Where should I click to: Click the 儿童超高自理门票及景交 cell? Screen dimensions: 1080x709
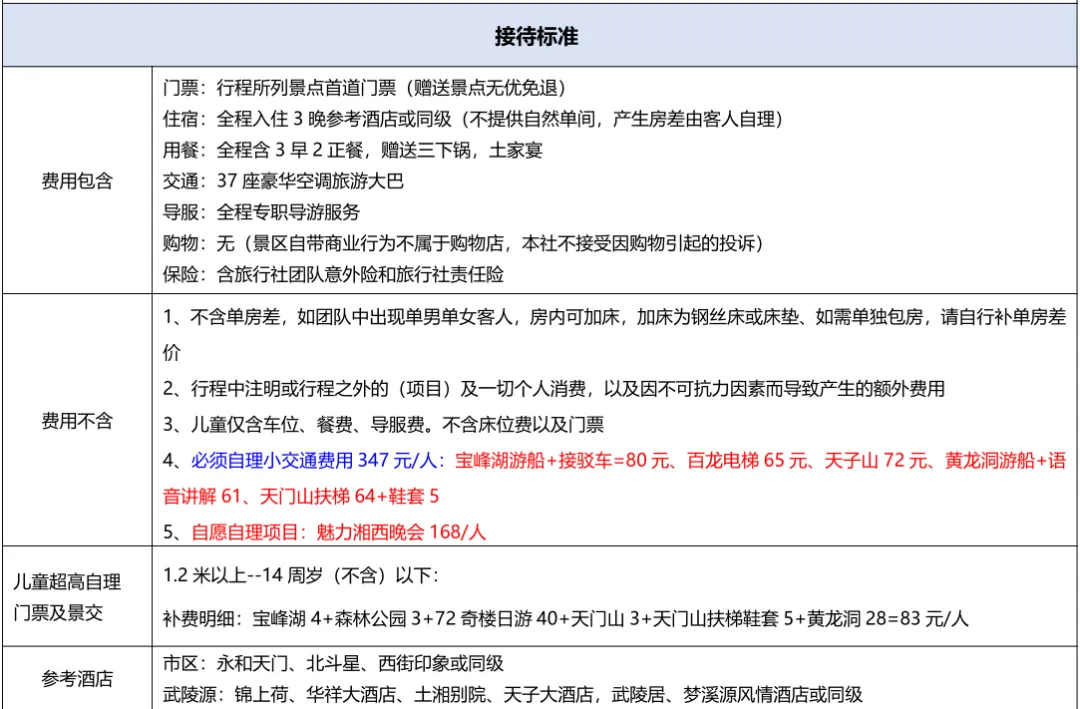77,597
